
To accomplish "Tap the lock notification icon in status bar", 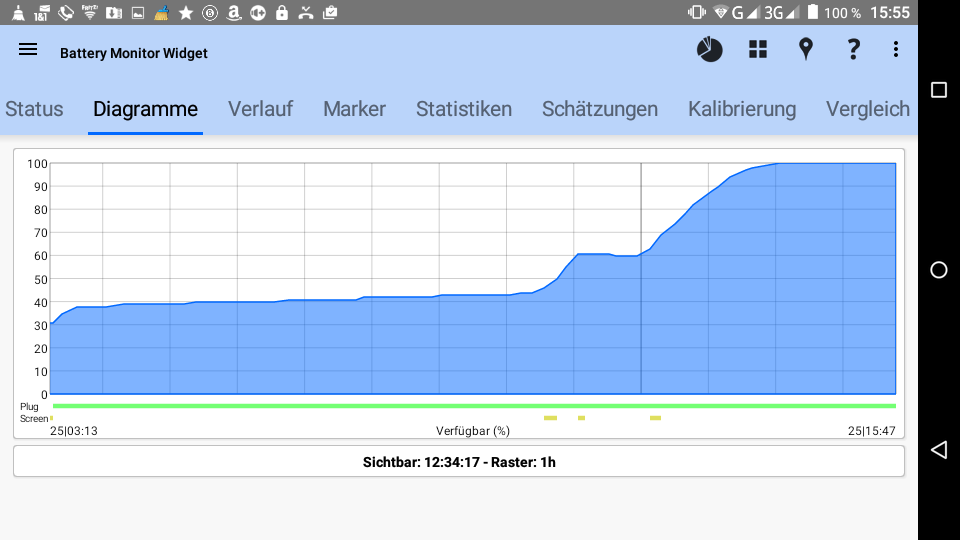I will 282,12.
